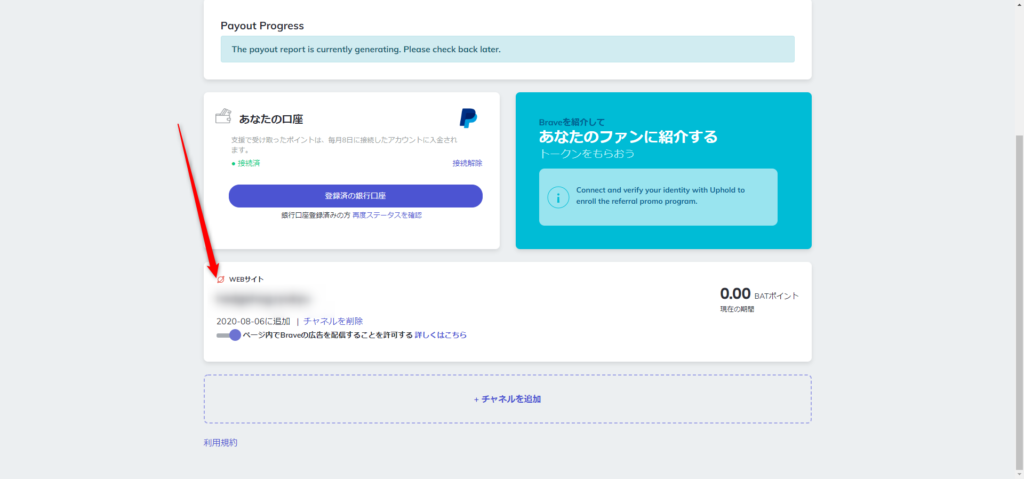
Task: Click the あなたのファンに紹介する heading
Action: [628, 137]
